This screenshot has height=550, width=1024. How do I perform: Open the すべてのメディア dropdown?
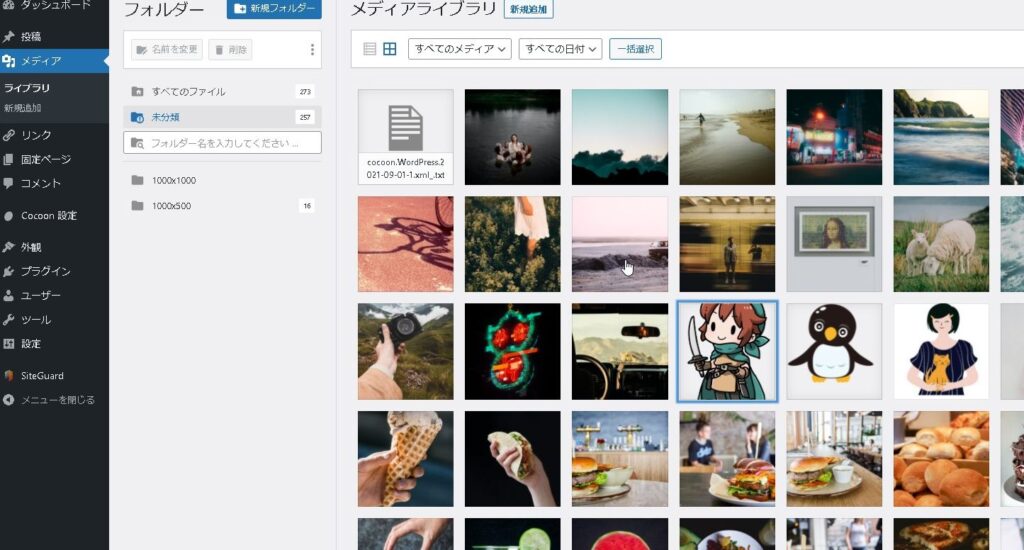(460, 49)
